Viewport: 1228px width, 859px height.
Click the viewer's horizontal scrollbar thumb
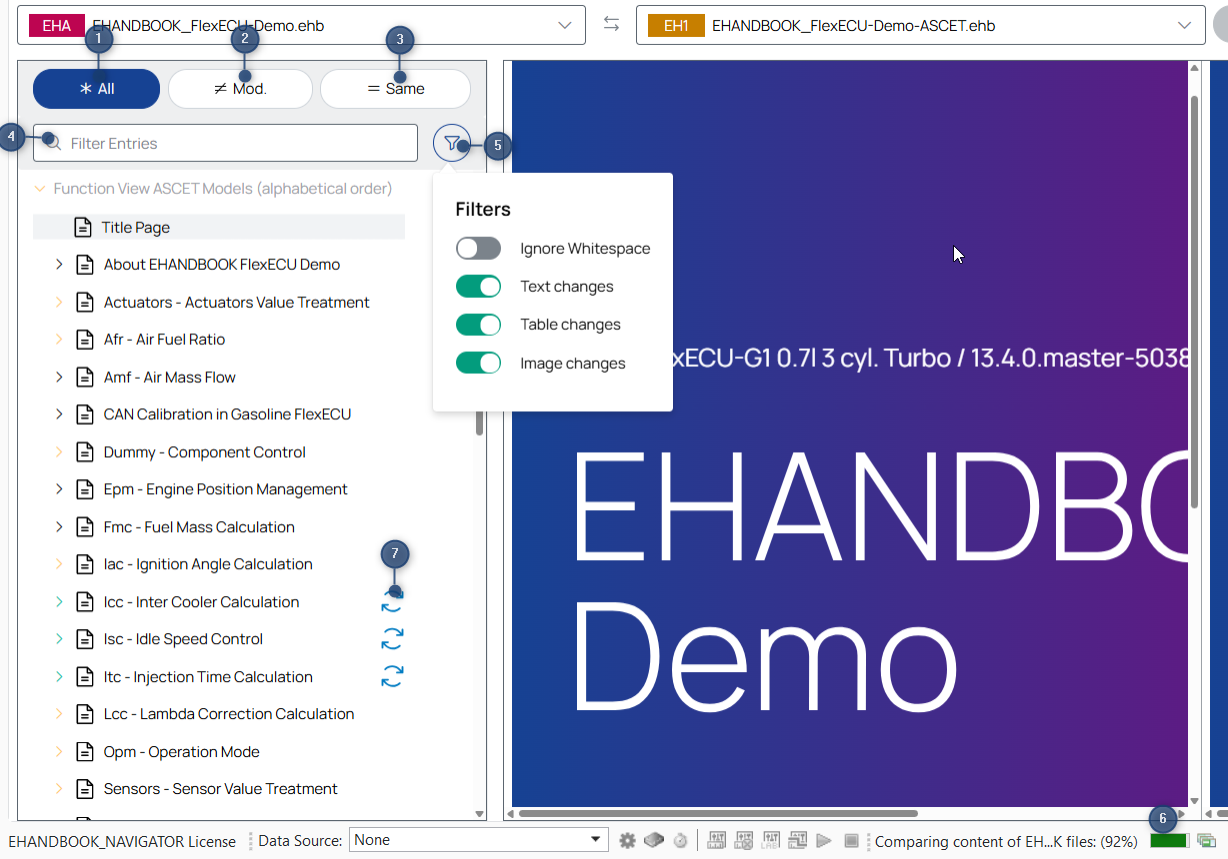pyautogui.click(x=717, y=813)
